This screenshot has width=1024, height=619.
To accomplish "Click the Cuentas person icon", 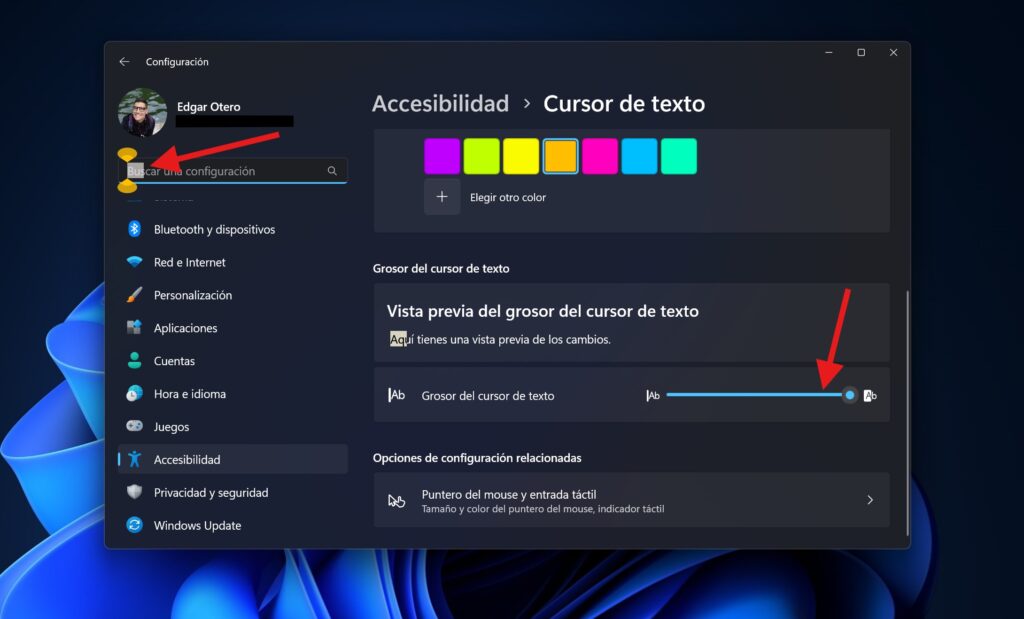I will coord(135,360).
